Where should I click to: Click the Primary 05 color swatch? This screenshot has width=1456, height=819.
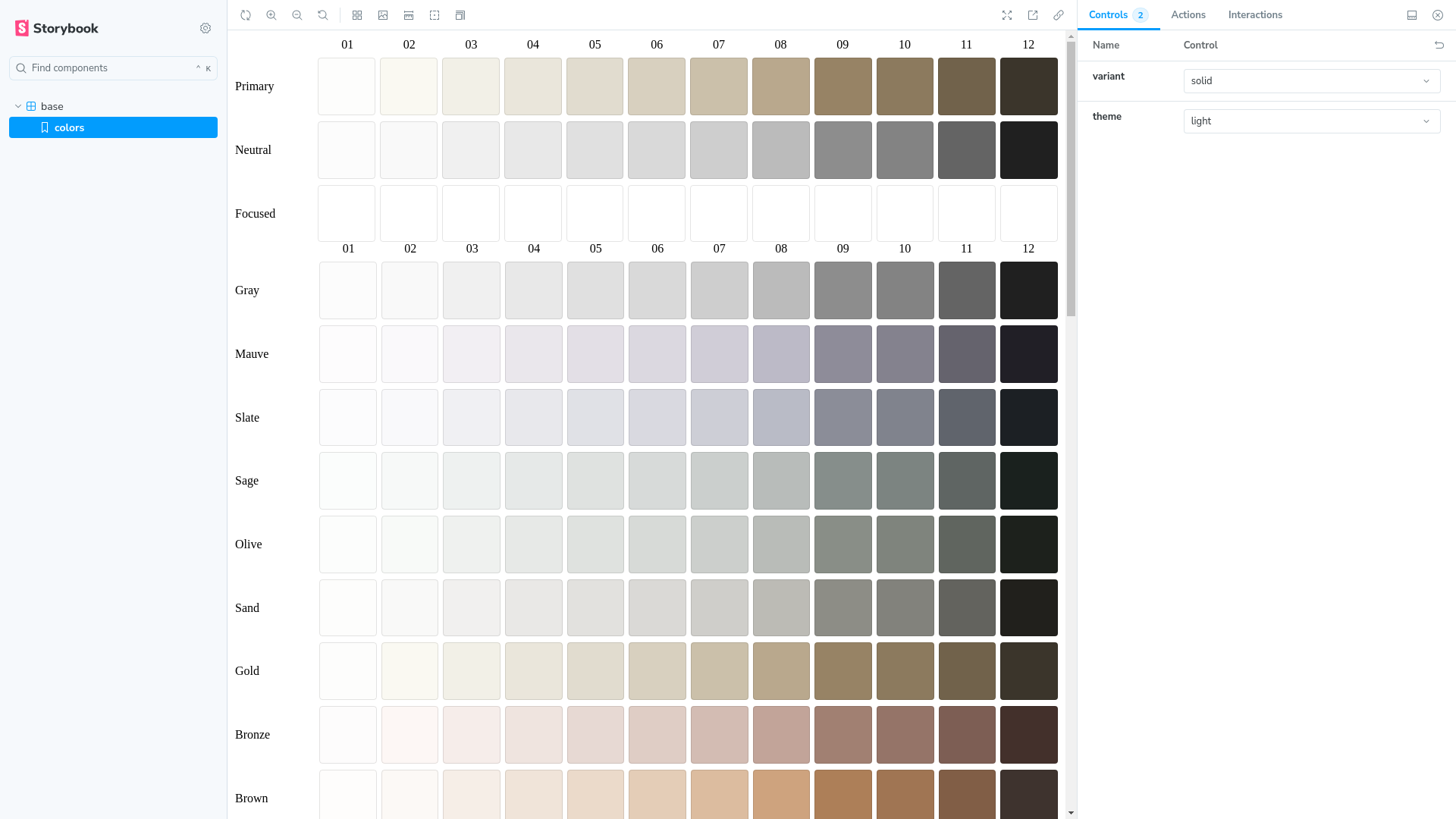click(595, 86)
